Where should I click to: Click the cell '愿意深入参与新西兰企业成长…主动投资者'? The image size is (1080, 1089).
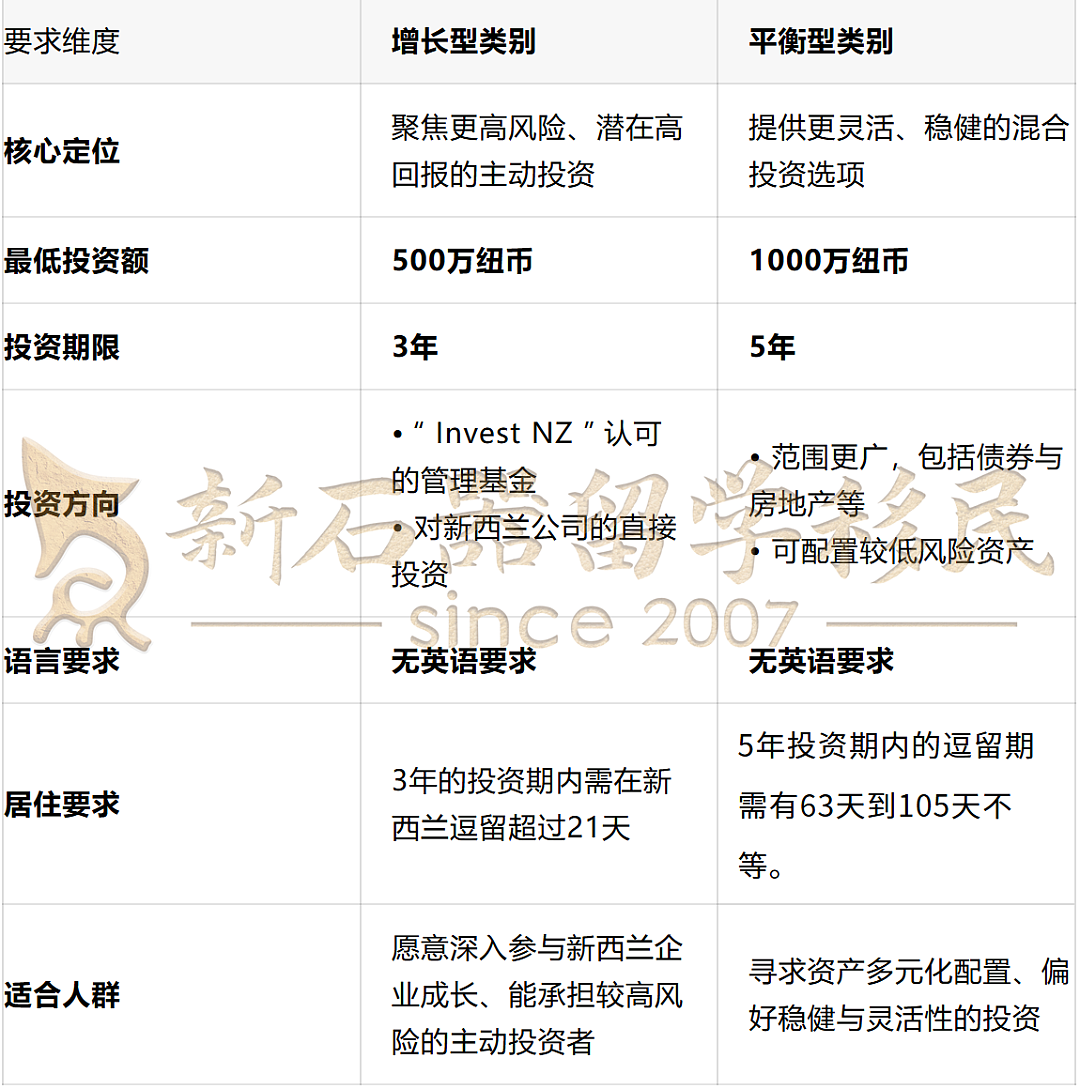tap(537, 995)
